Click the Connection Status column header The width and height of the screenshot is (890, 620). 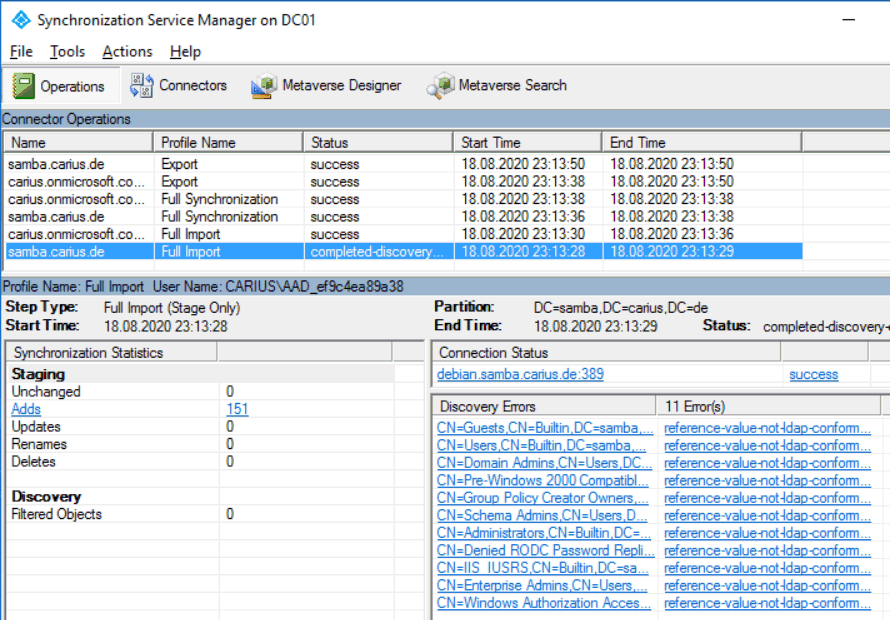click(606, 353)
